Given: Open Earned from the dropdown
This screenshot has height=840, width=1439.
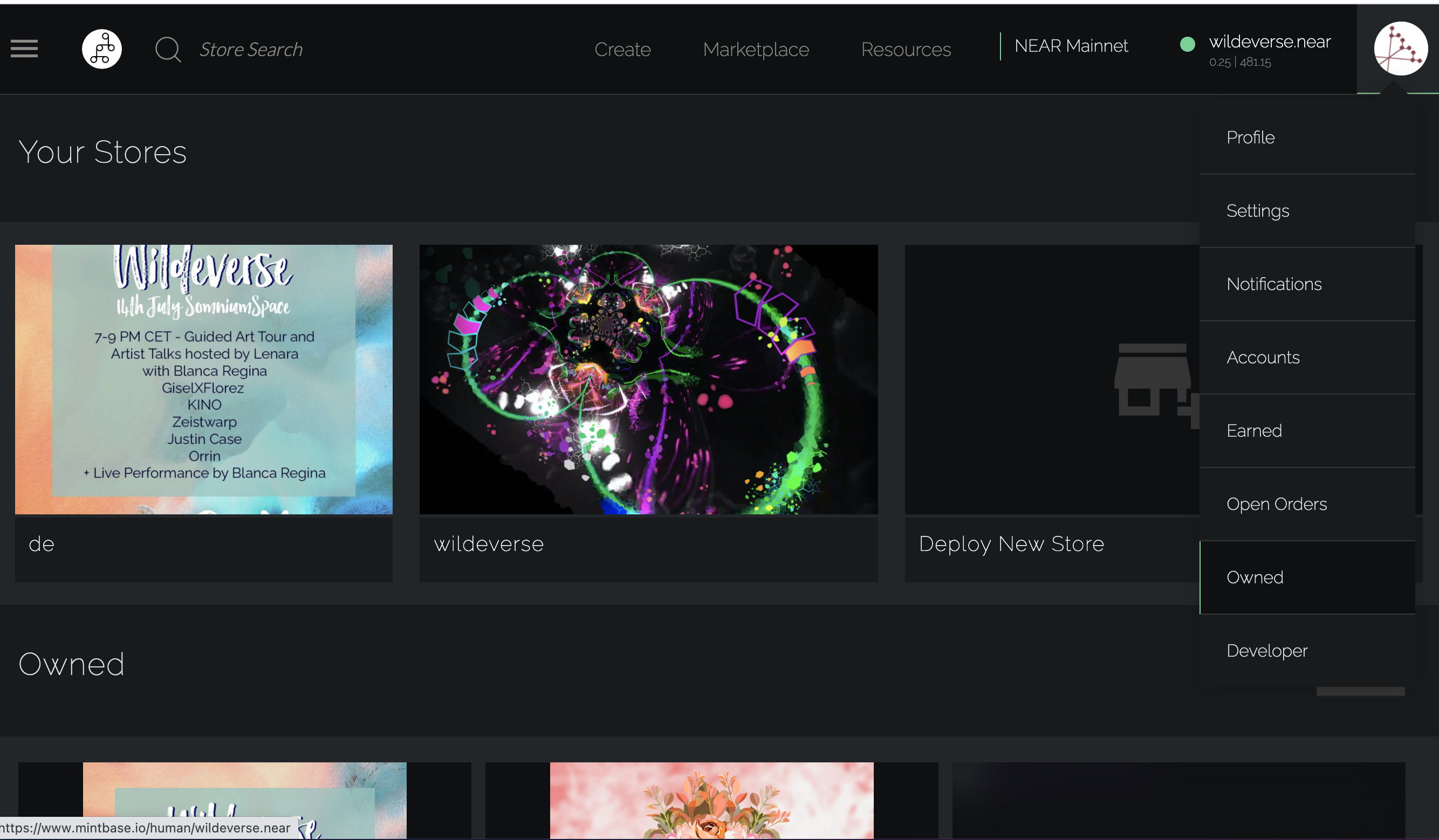Looking at the screenshot, I should [x=1307, y=431].
